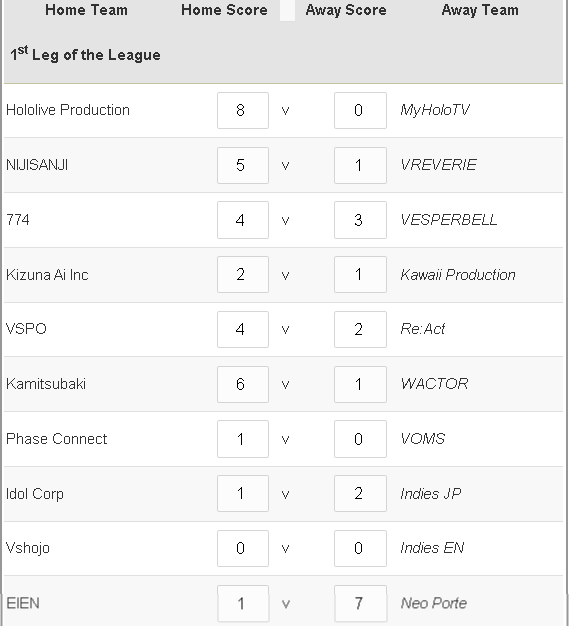Select Re:Act away score input
569x626 pixels.
pos(360,329)
